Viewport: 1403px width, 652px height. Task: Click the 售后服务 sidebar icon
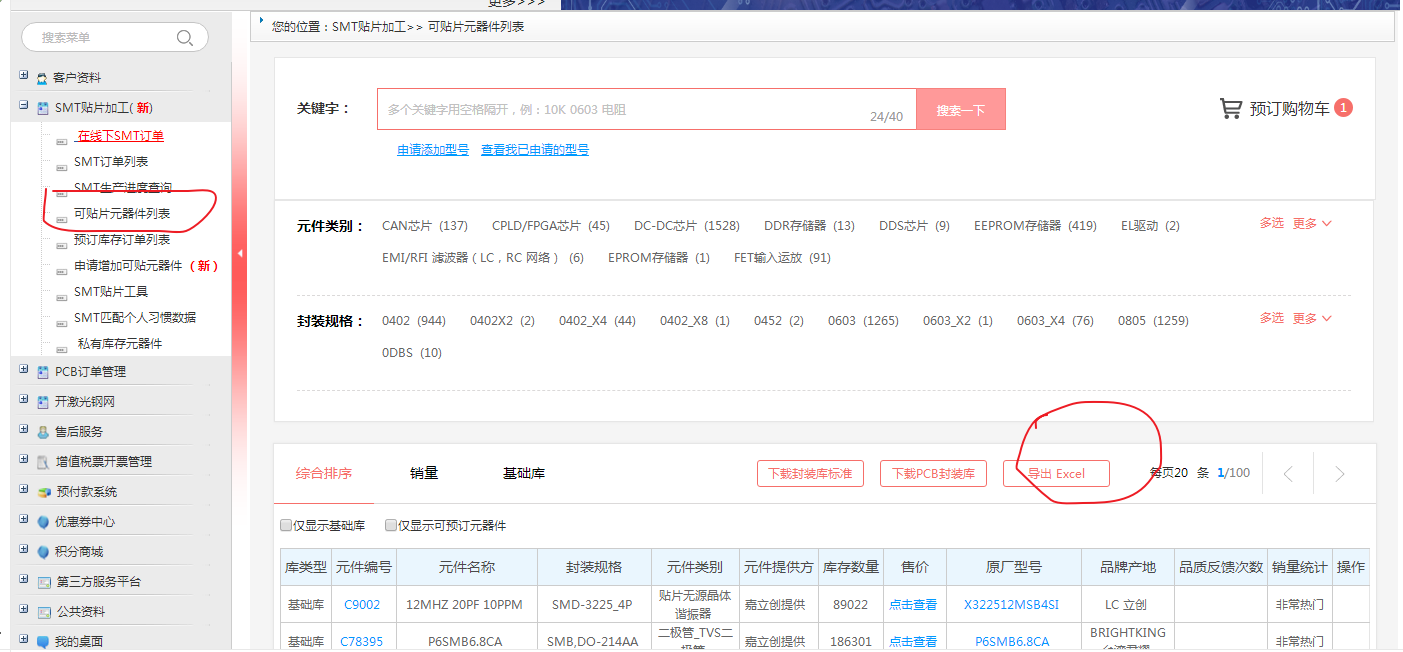point(42,432)
